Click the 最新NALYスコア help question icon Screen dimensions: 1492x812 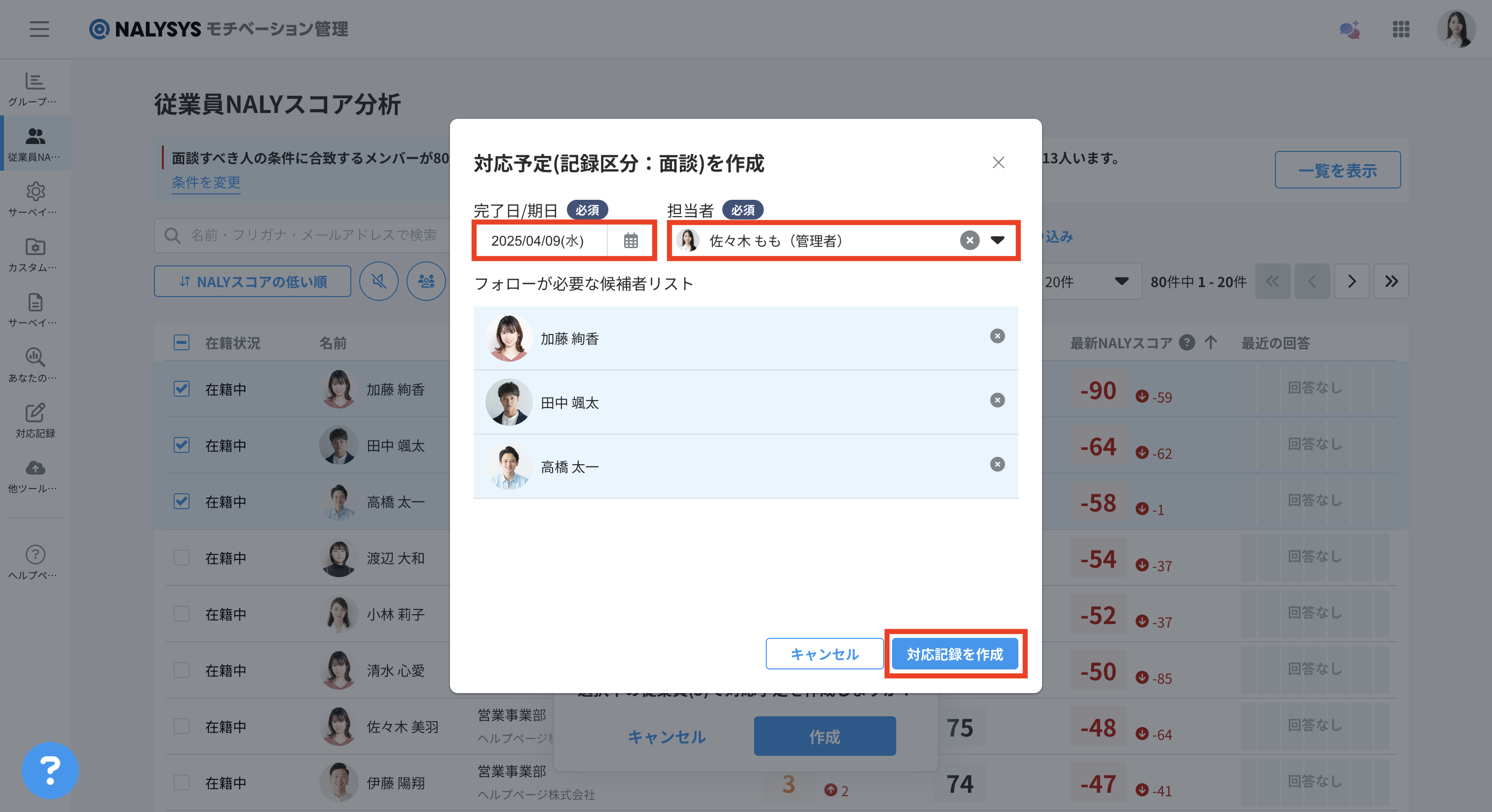click(x=1187, y=343)
